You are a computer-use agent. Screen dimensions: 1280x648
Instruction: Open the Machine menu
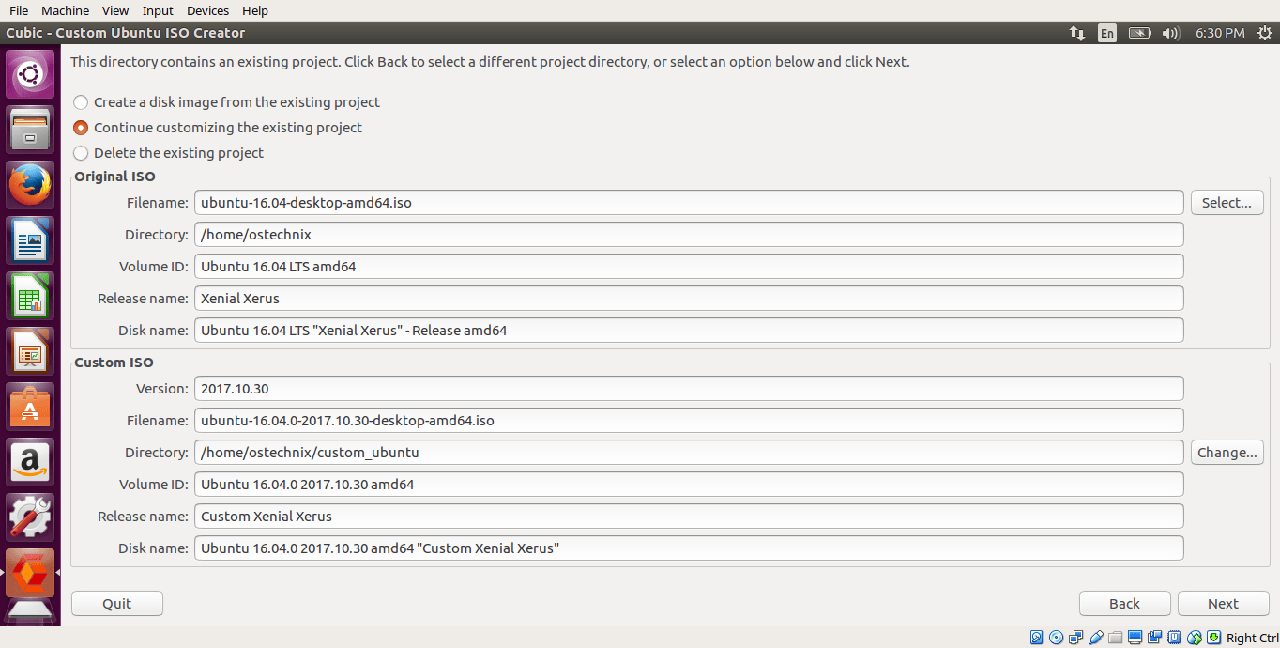click(x=65, y=11)
